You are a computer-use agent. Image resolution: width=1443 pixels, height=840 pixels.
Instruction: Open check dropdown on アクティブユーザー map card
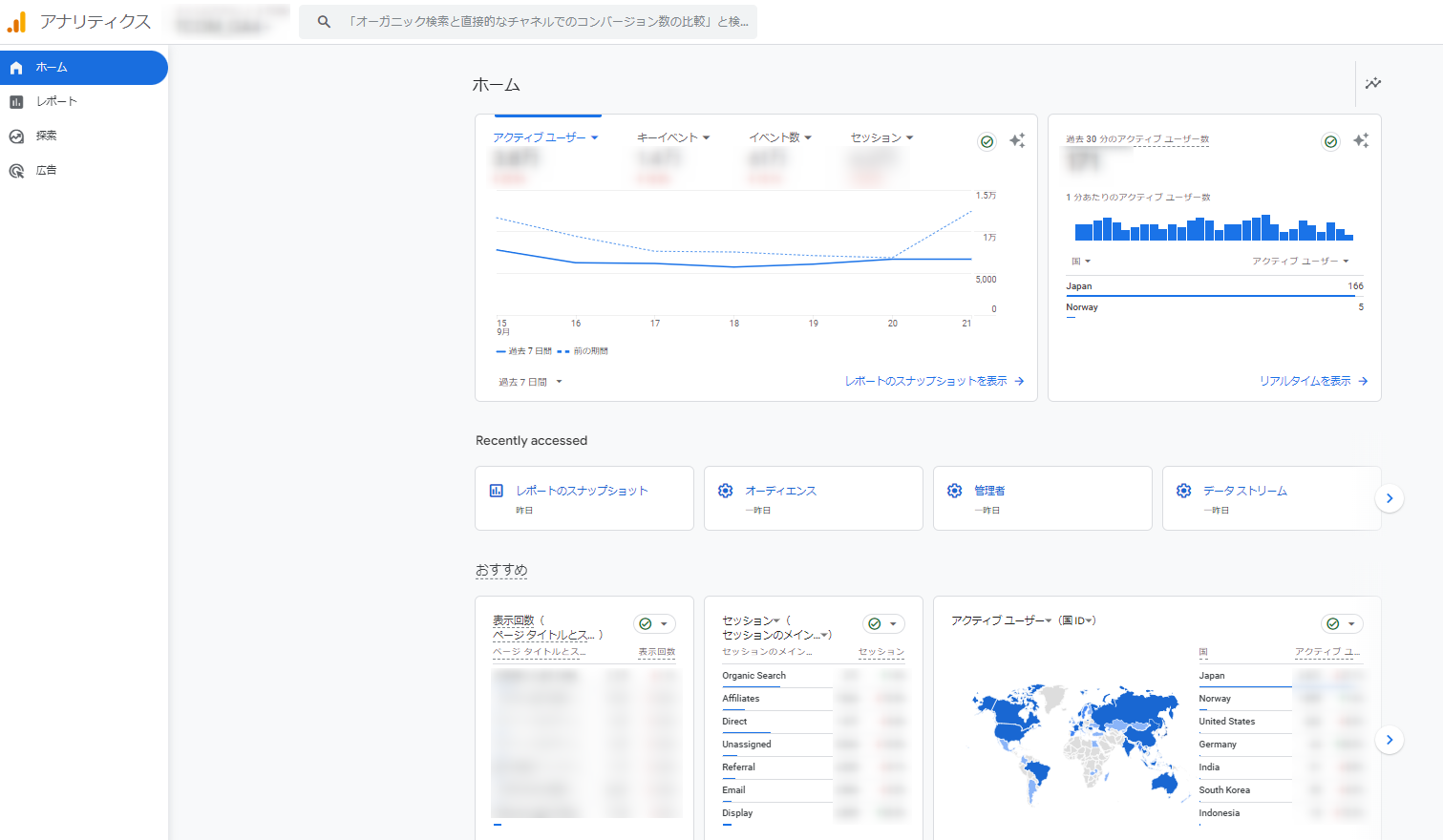click(x=1343, y=624)
